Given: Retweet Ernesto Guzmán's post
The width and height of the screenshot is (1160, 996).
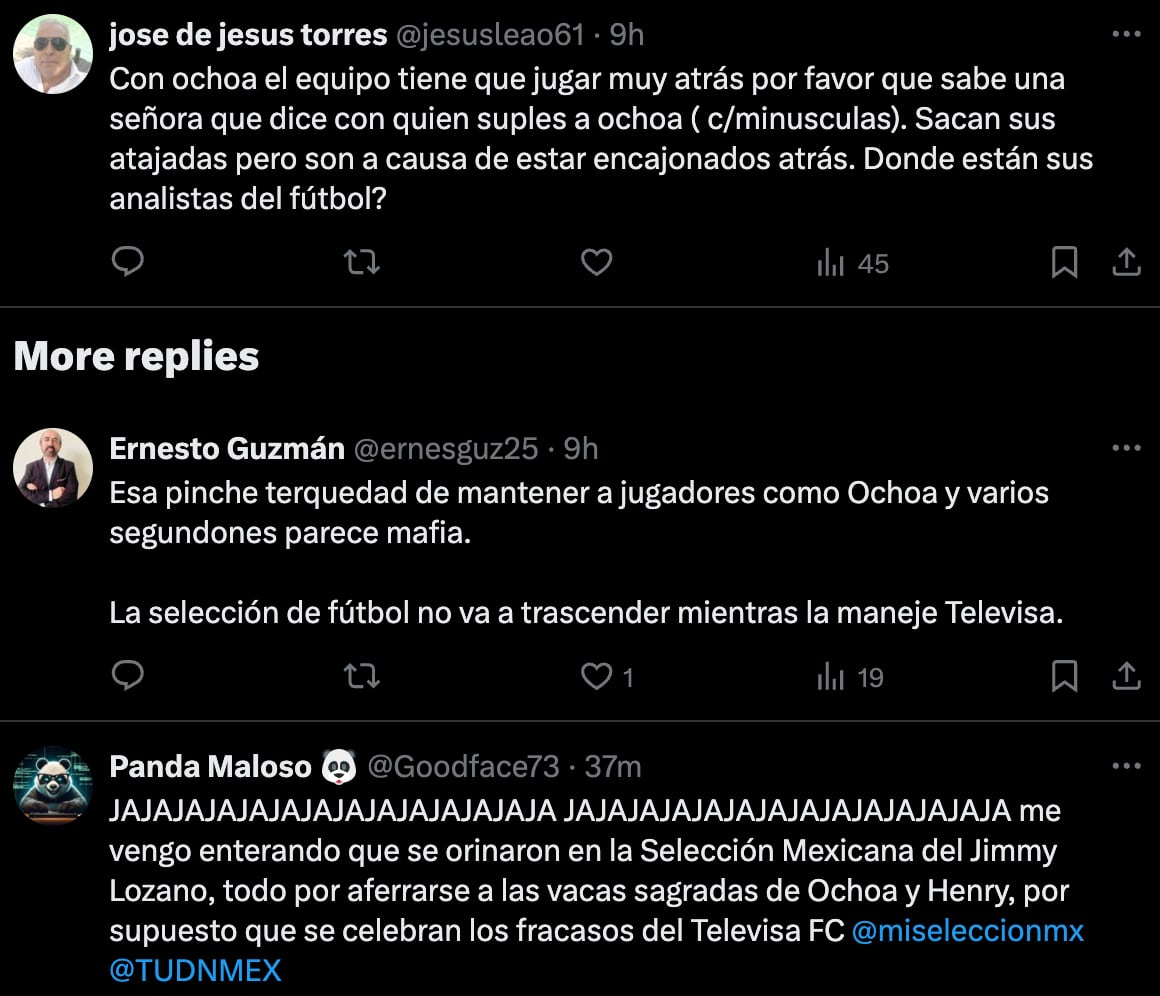Looking at the screenshot, I should [x=361, y=677].
